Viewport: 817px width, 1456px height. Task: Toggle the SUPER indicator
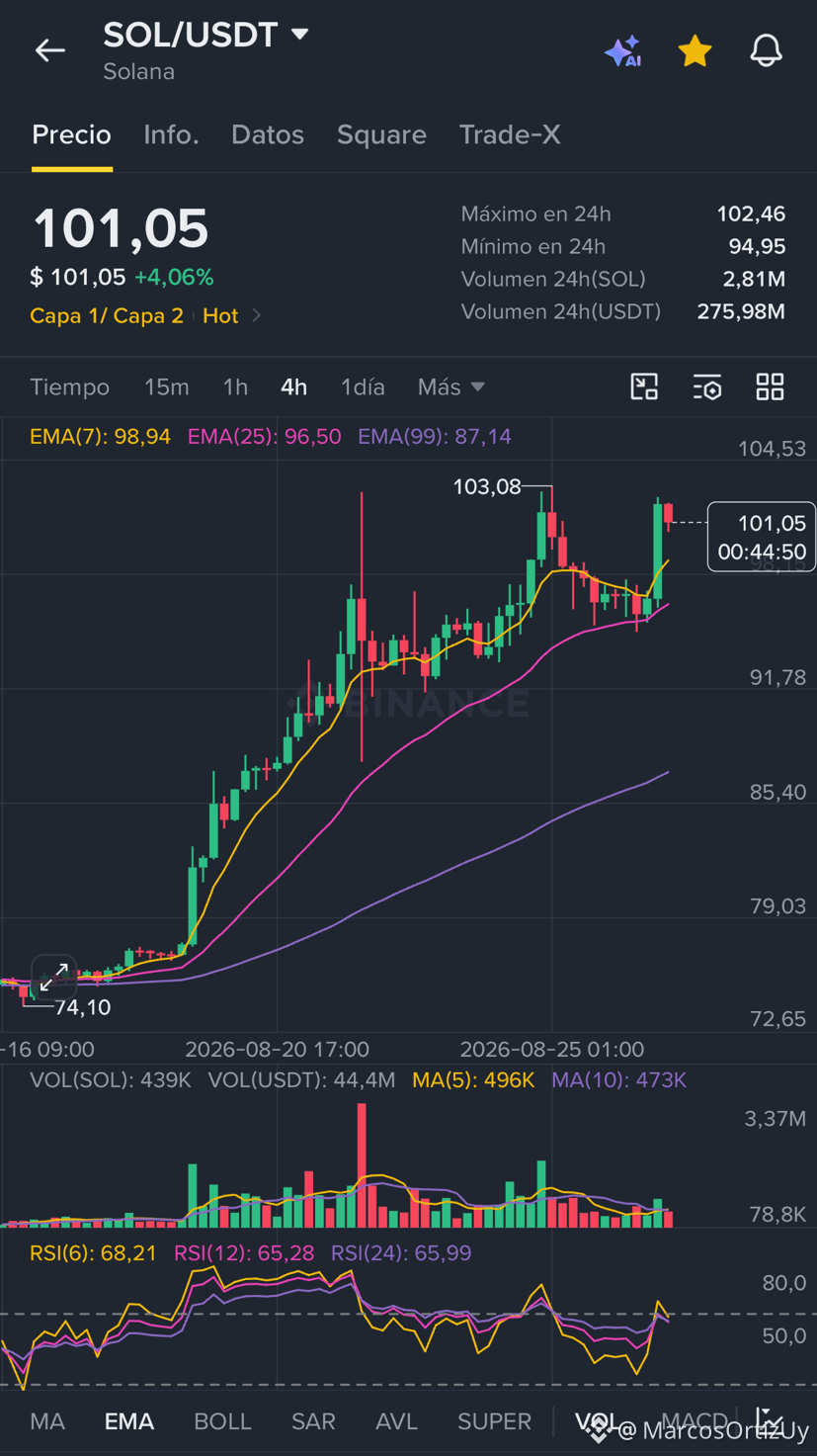click(x=494, y=1421)
